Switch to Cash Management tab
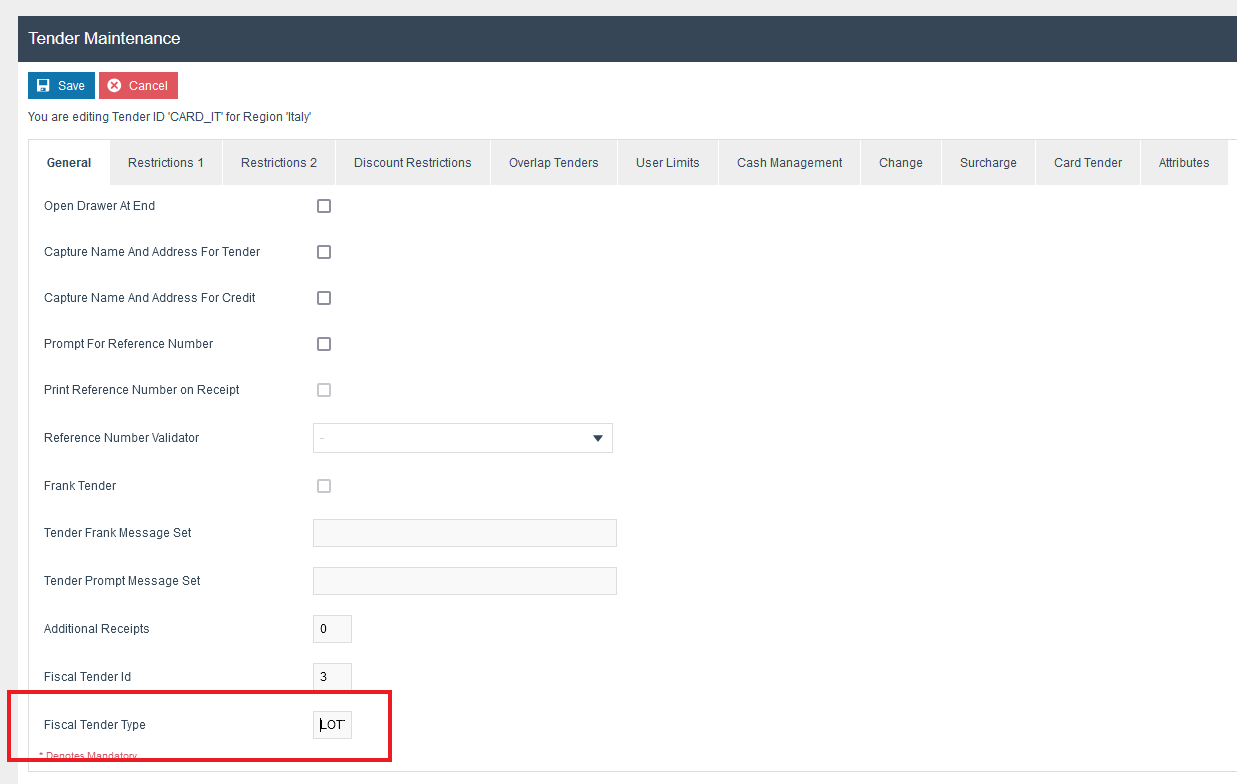The image size is (1237, 784). 789,163
